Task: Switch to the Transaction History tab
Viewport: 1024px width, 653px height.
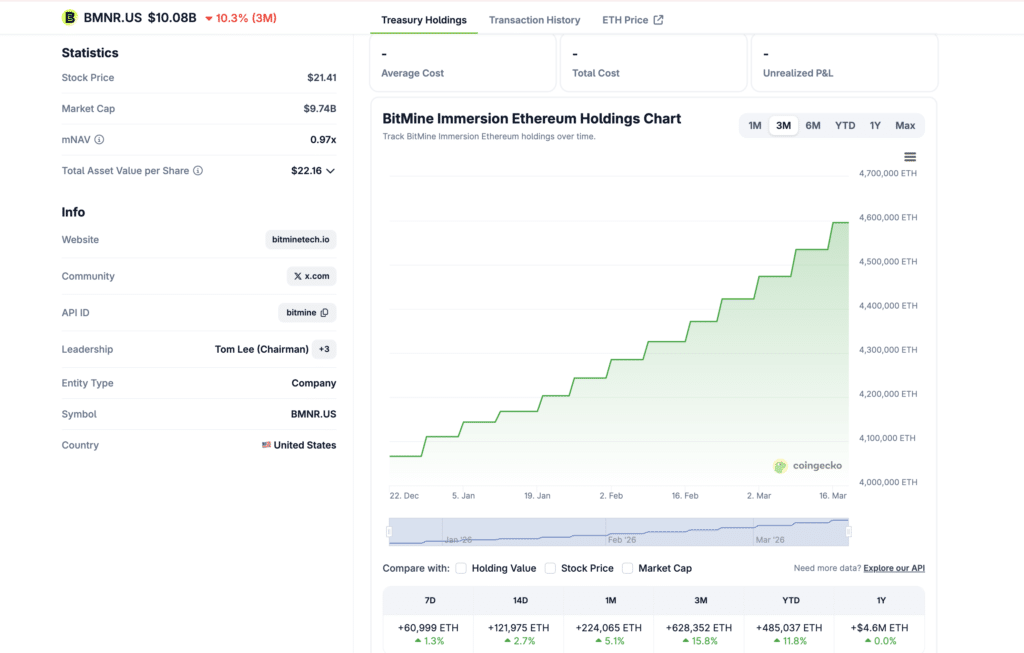Action: 534,19
